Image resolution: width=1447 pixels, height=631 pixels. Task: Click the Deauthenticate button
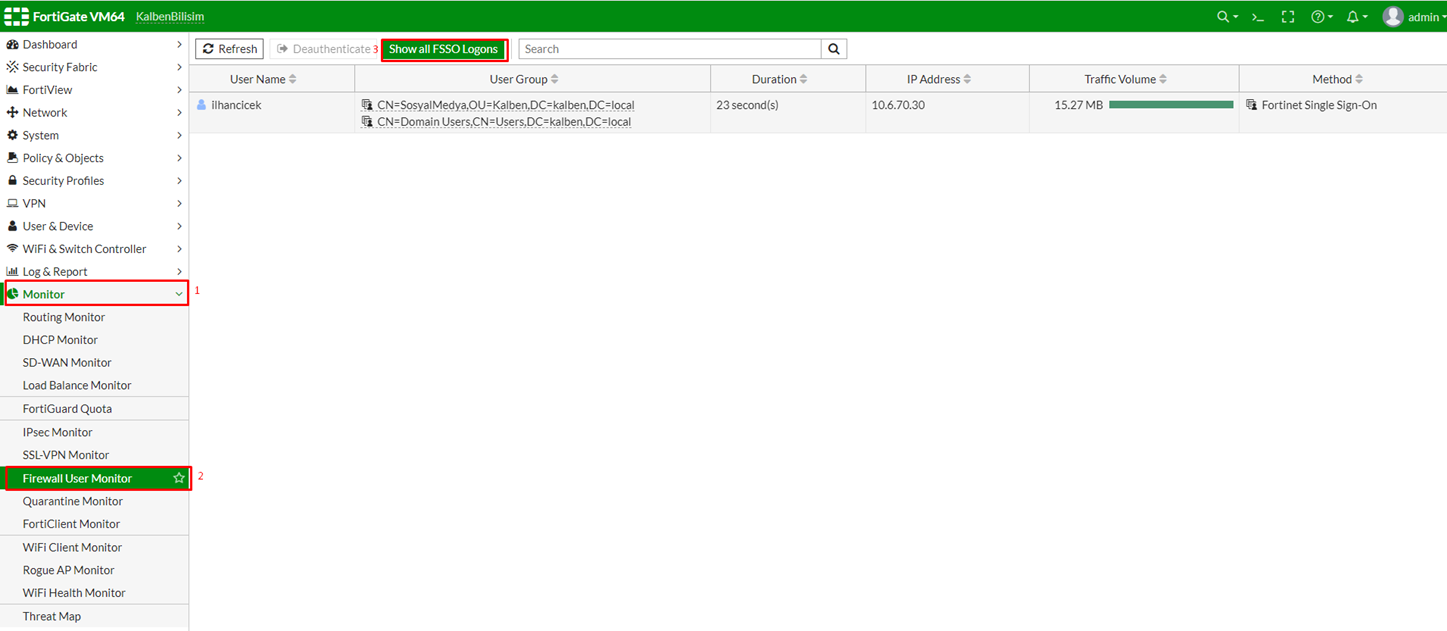point(323,49)
